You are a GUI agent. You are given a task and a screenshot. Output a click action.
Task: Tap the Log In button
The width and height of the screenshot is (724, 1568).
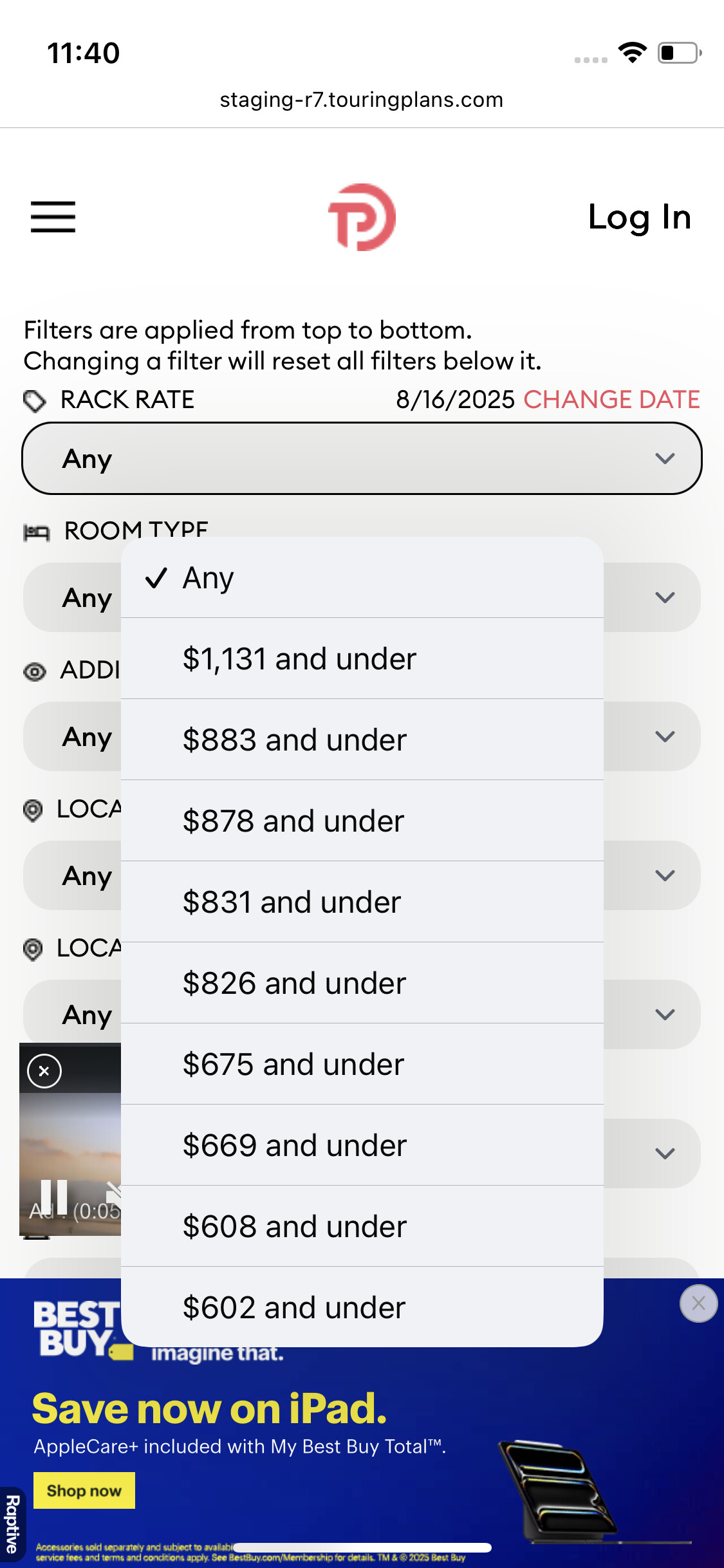point(639,217)
